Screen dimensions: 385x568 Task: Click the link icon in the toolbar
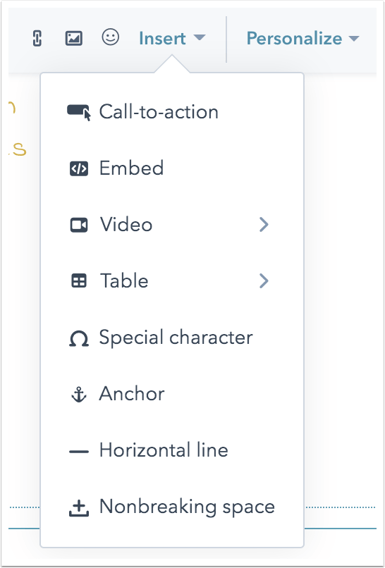[37, 38]
